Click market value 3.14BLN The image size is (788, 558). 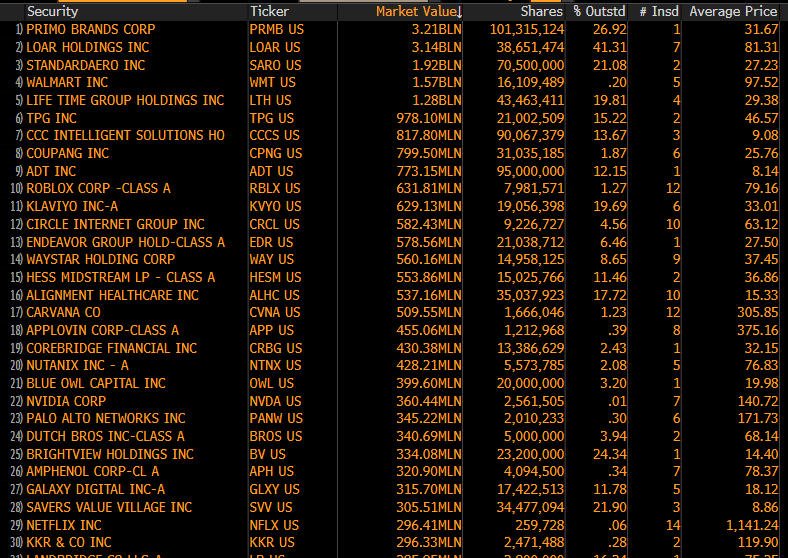(x=436, y=47)
